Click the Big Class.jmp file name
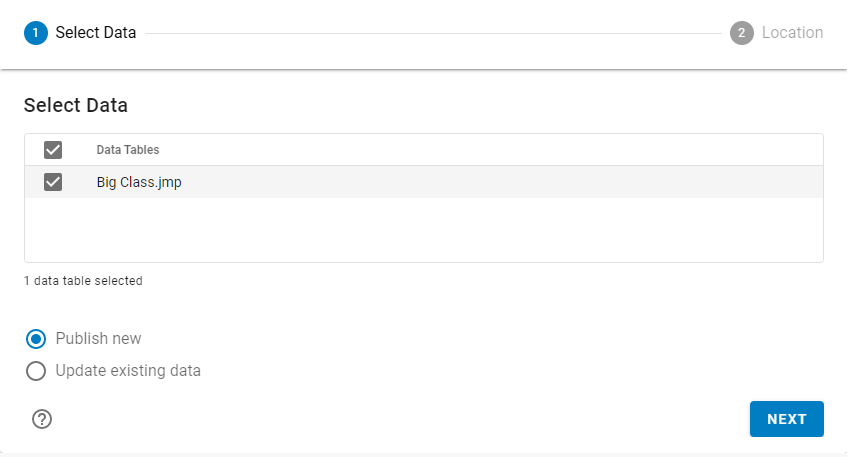 coord(139,183)
